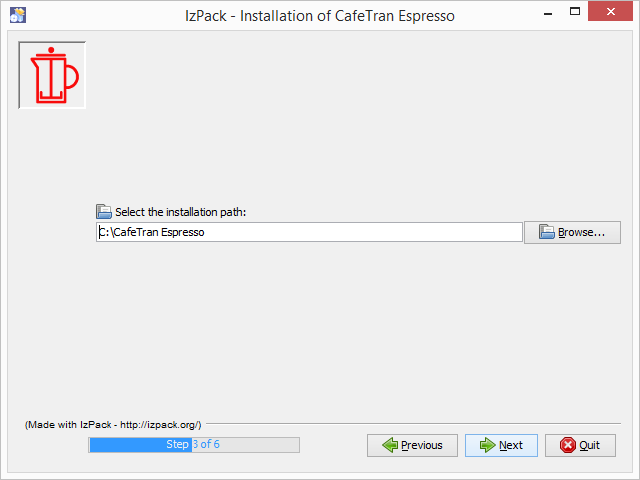Click the green right arrow on Next
640x480 pixels.
(487, 445)
